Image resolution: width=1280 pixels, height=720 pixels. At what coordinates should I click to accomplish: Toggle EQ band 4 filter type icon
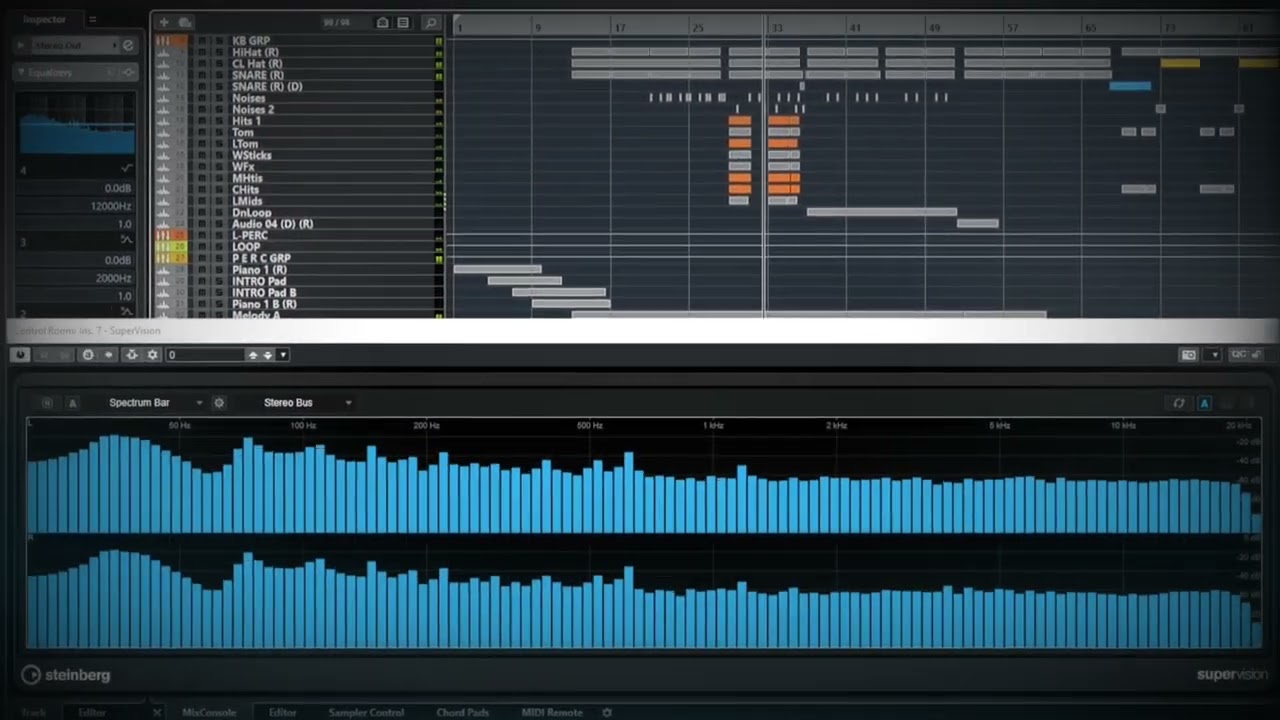point(127,169)
